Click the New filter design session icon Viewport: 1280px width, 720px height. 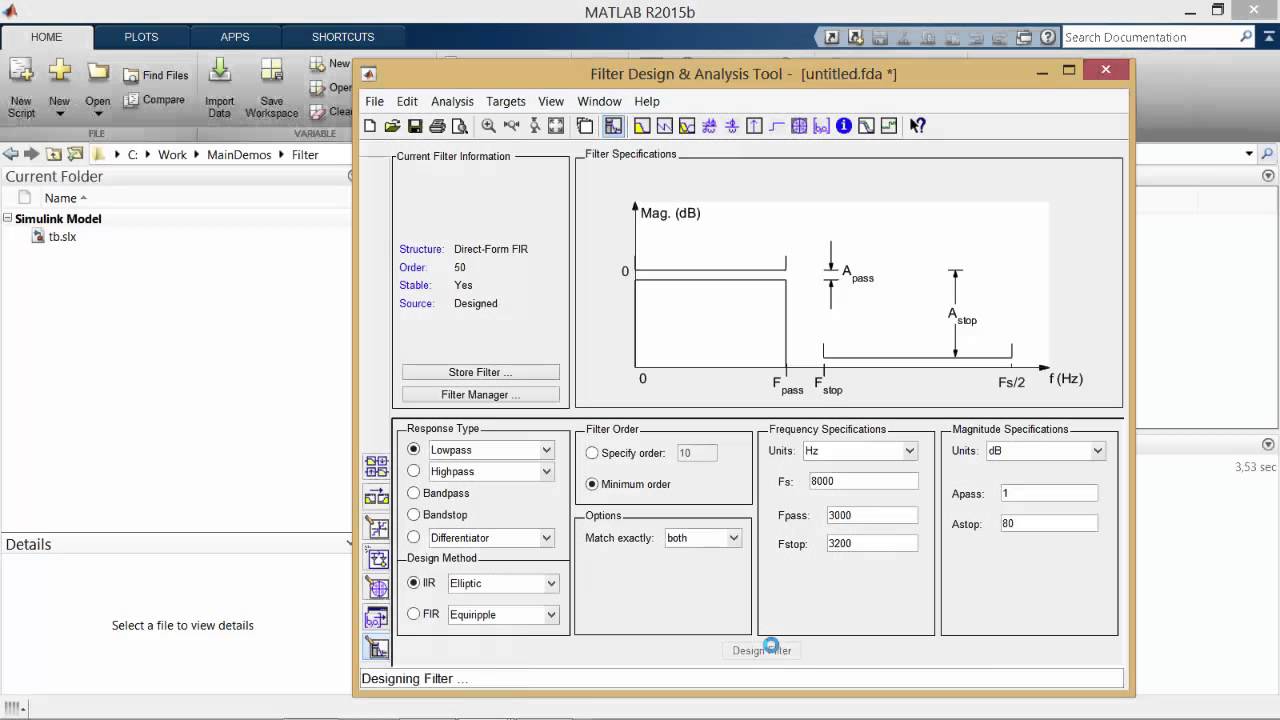(370, 126)
